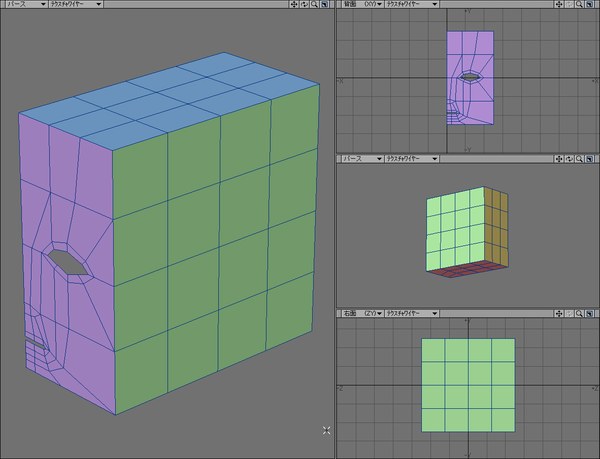Open the テクスチャワイヤー shading dropdown of the large viewport
This screenshot has height=459, width=600.
click(x=76, y=4)
